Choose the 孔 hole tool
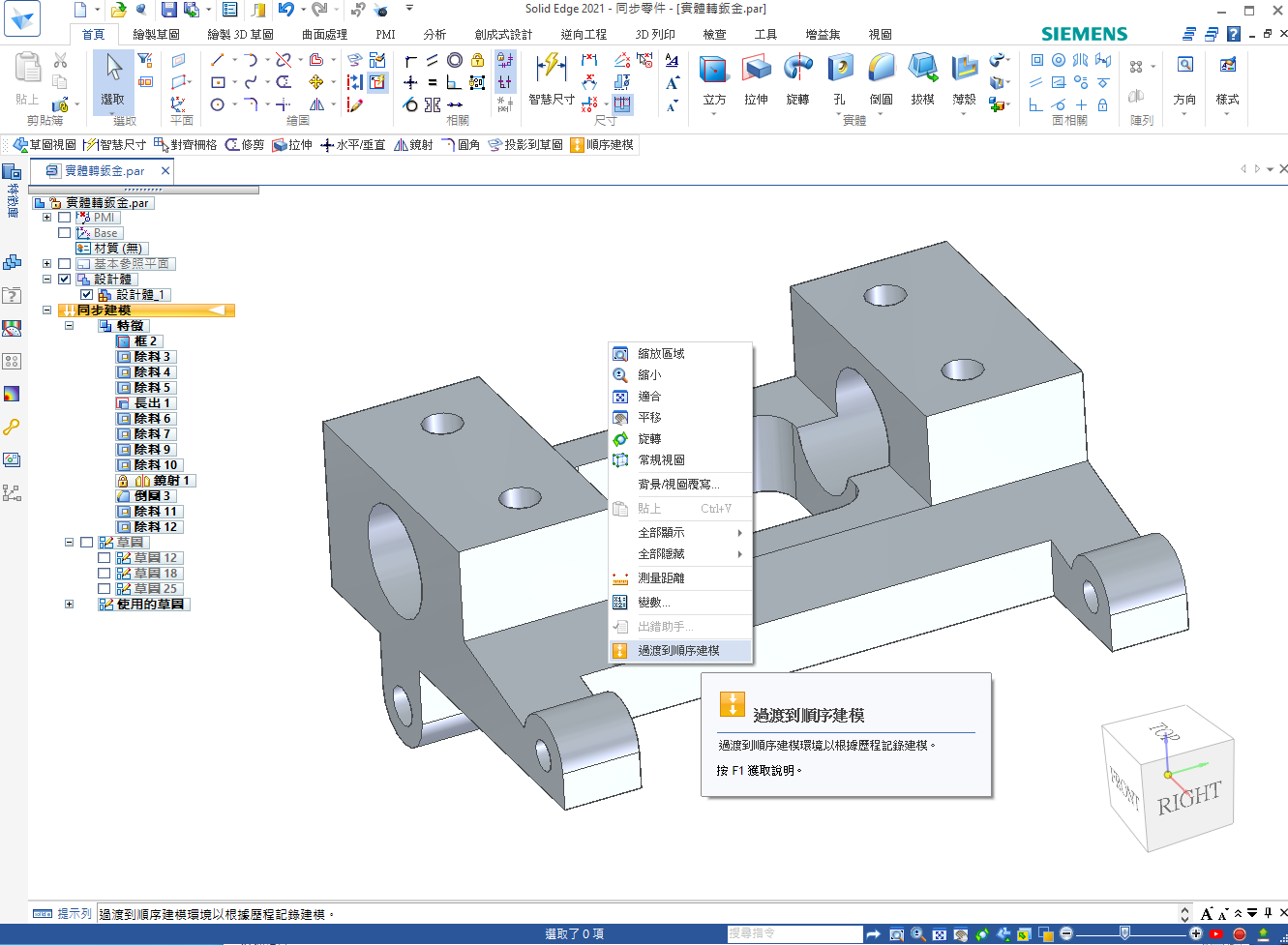This screenshot has width=1288, height=945. [x=840, y=69]
